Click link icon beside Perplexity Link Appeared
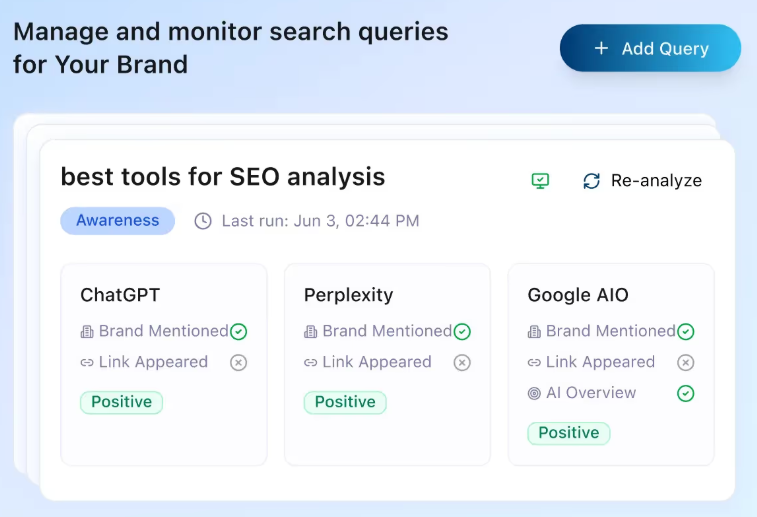Screen dimensions: 757x517 point(310,363)
